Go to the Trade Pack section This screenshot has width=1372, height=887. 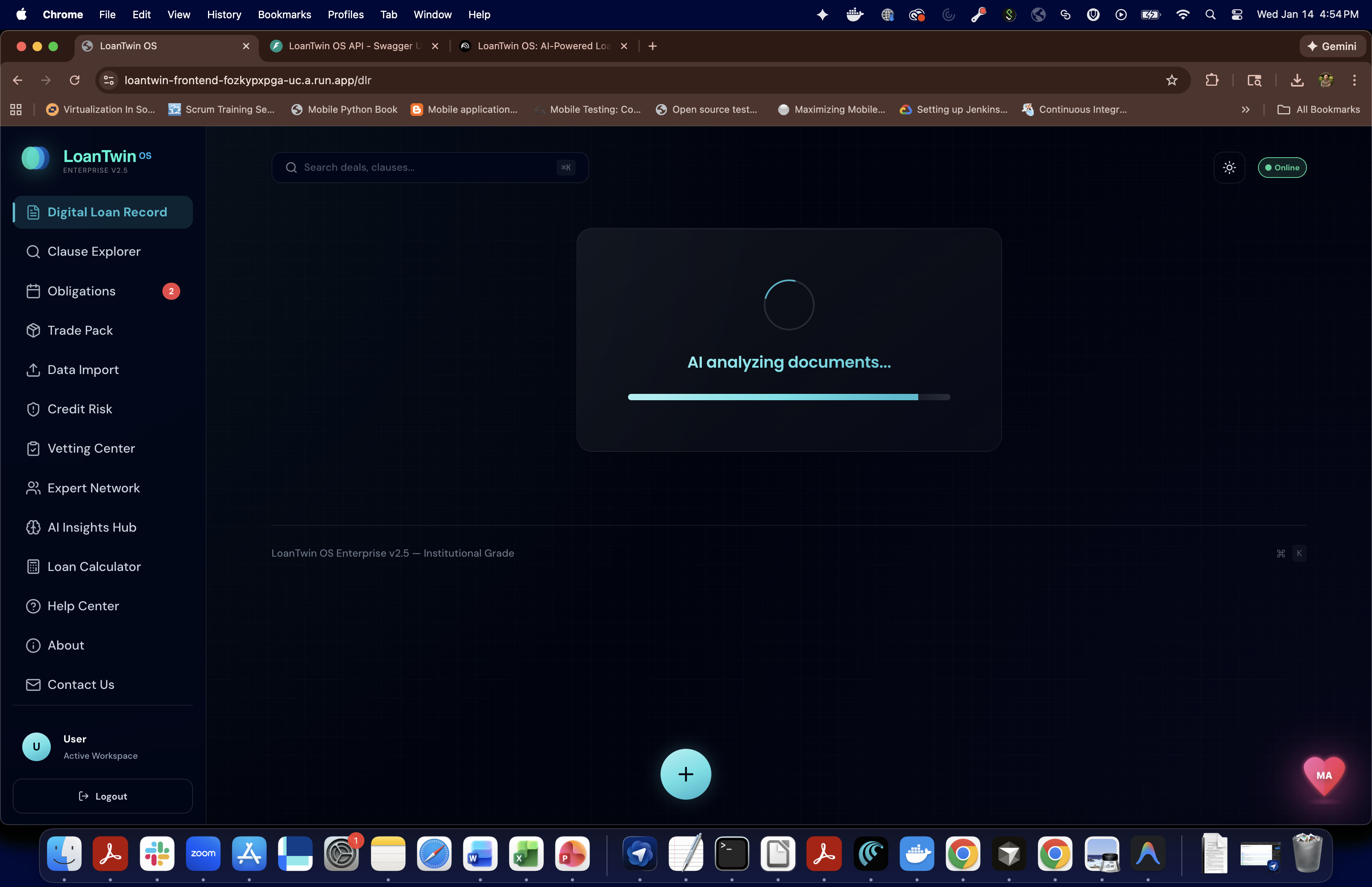point(80,331)
